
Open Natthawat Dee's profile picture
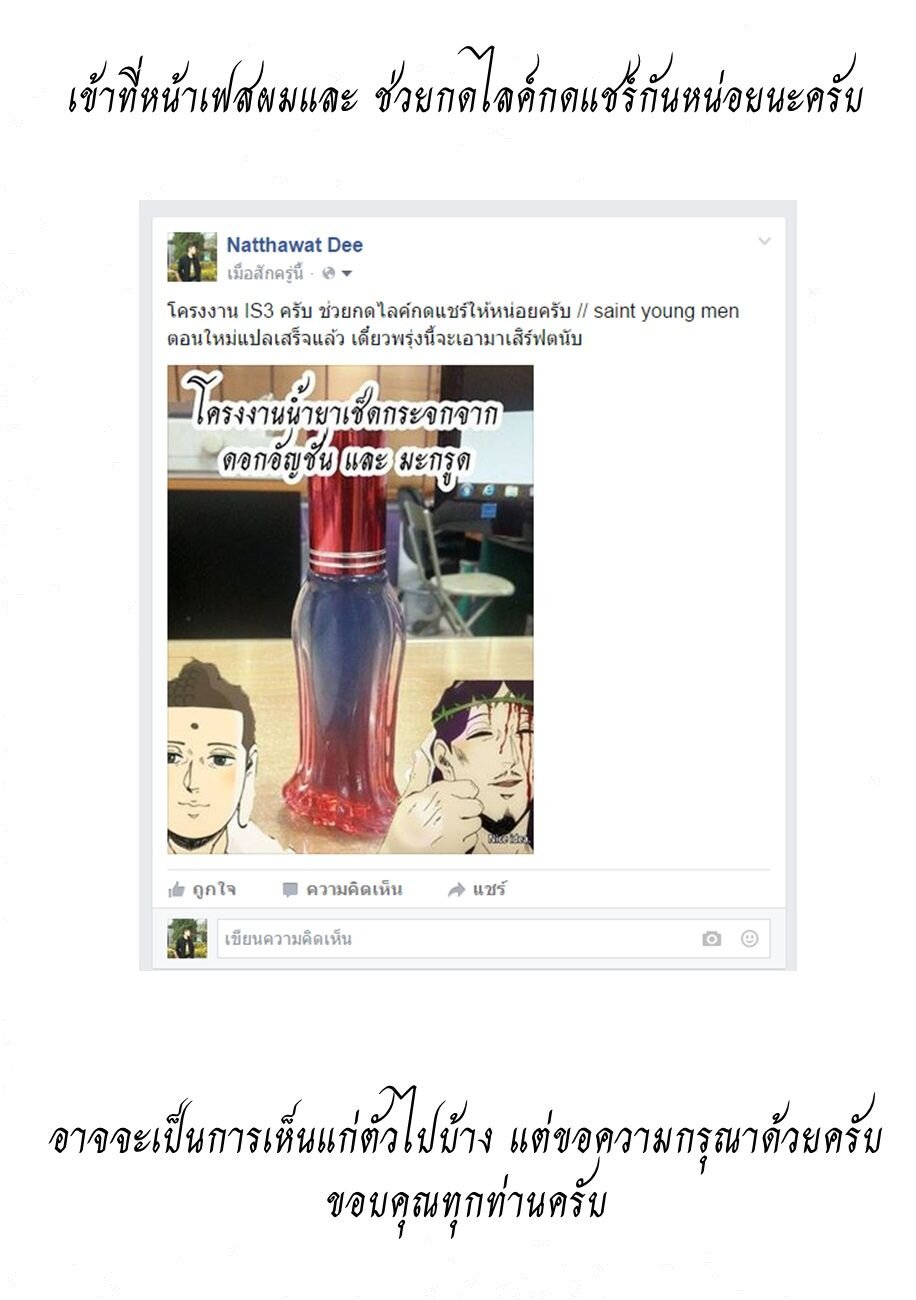point(192,257)
